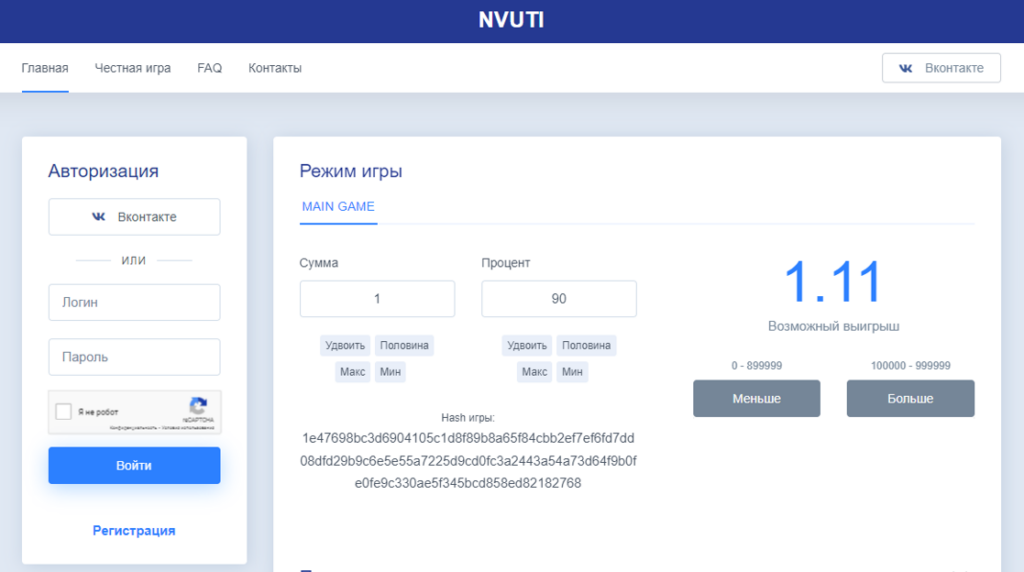Click the game hash string starting with 1e47698bc3

pos(468,461)
